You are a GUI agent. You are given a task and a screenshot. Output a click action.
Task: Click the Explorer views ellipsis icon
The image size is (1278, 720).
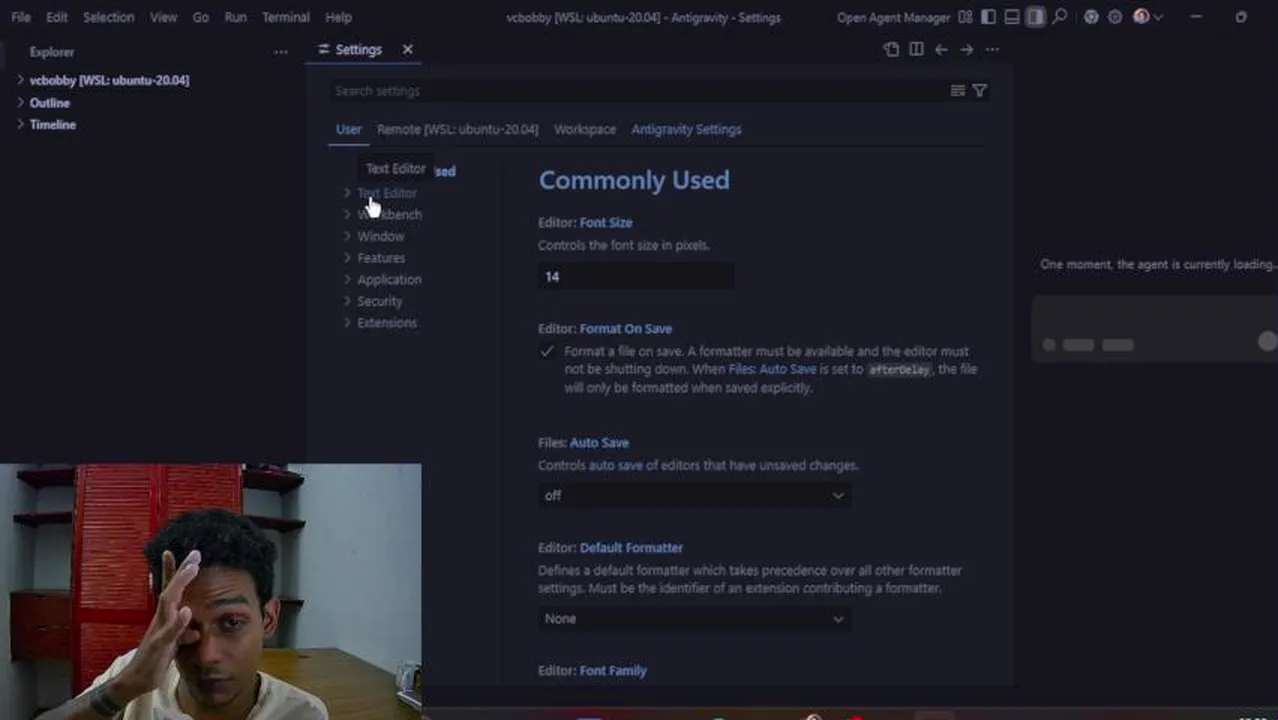(x=281, y=52)
